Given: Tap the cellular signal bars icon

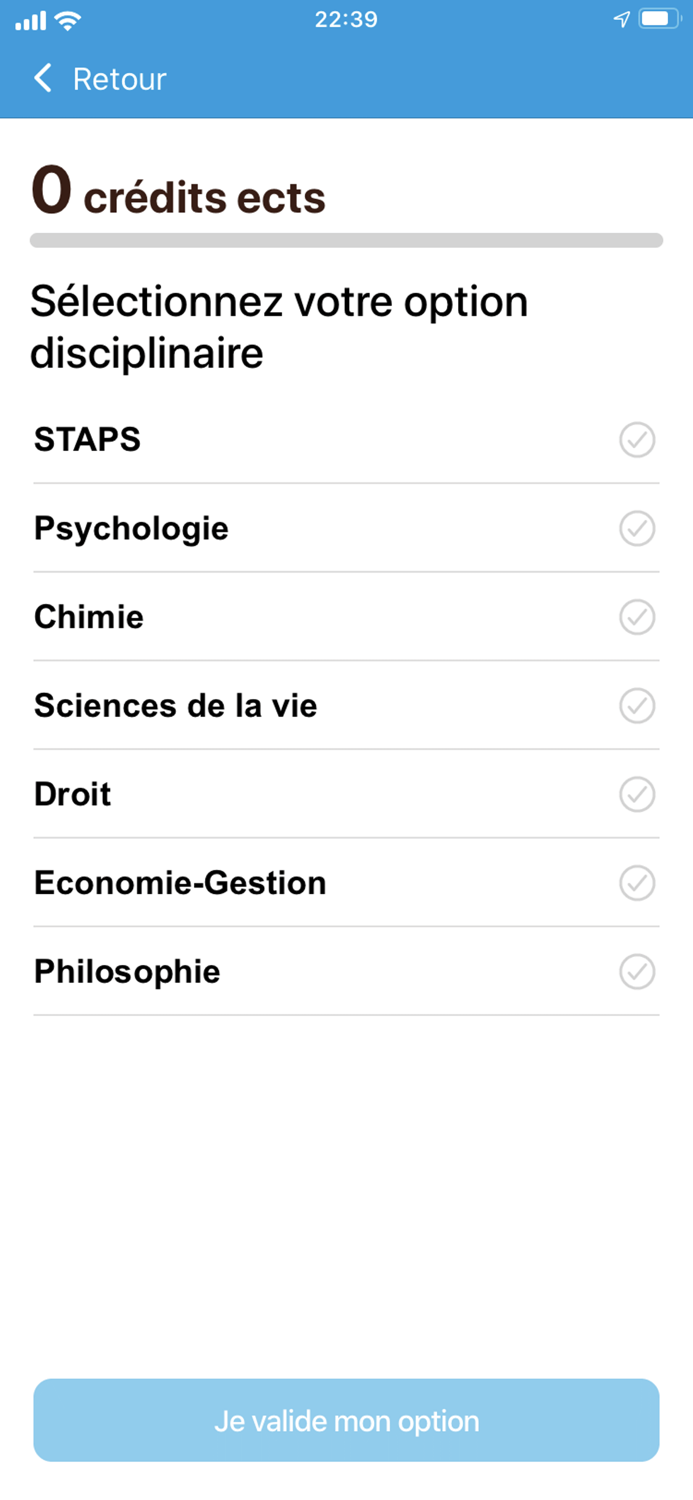Looking at the screenshot, I should pos(28,18).
